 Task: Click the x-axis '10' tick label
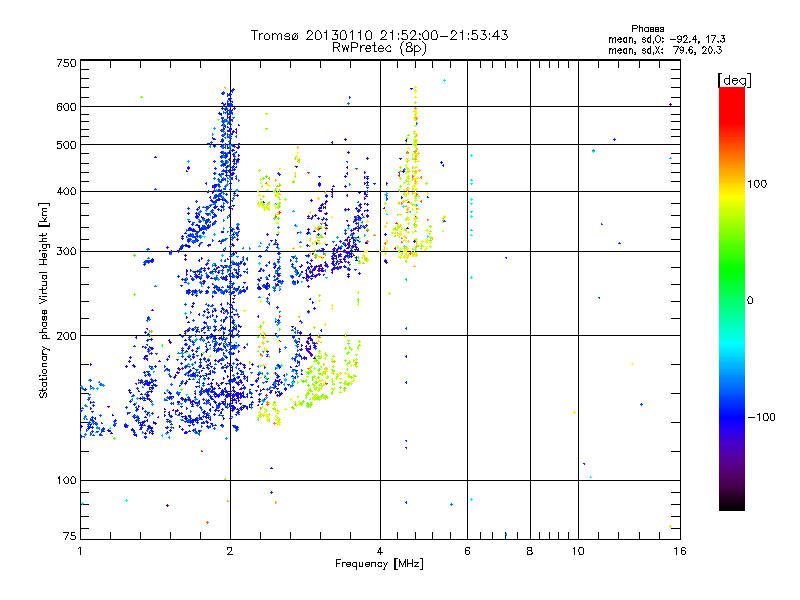[578, 551]
